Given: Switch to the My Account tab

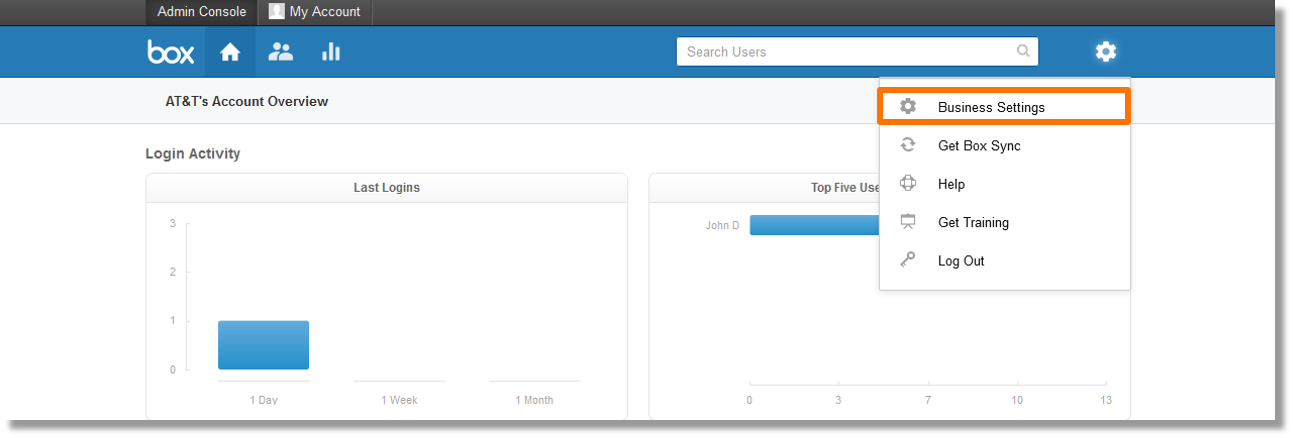Looking at the screenshot, I should [315, 12].
